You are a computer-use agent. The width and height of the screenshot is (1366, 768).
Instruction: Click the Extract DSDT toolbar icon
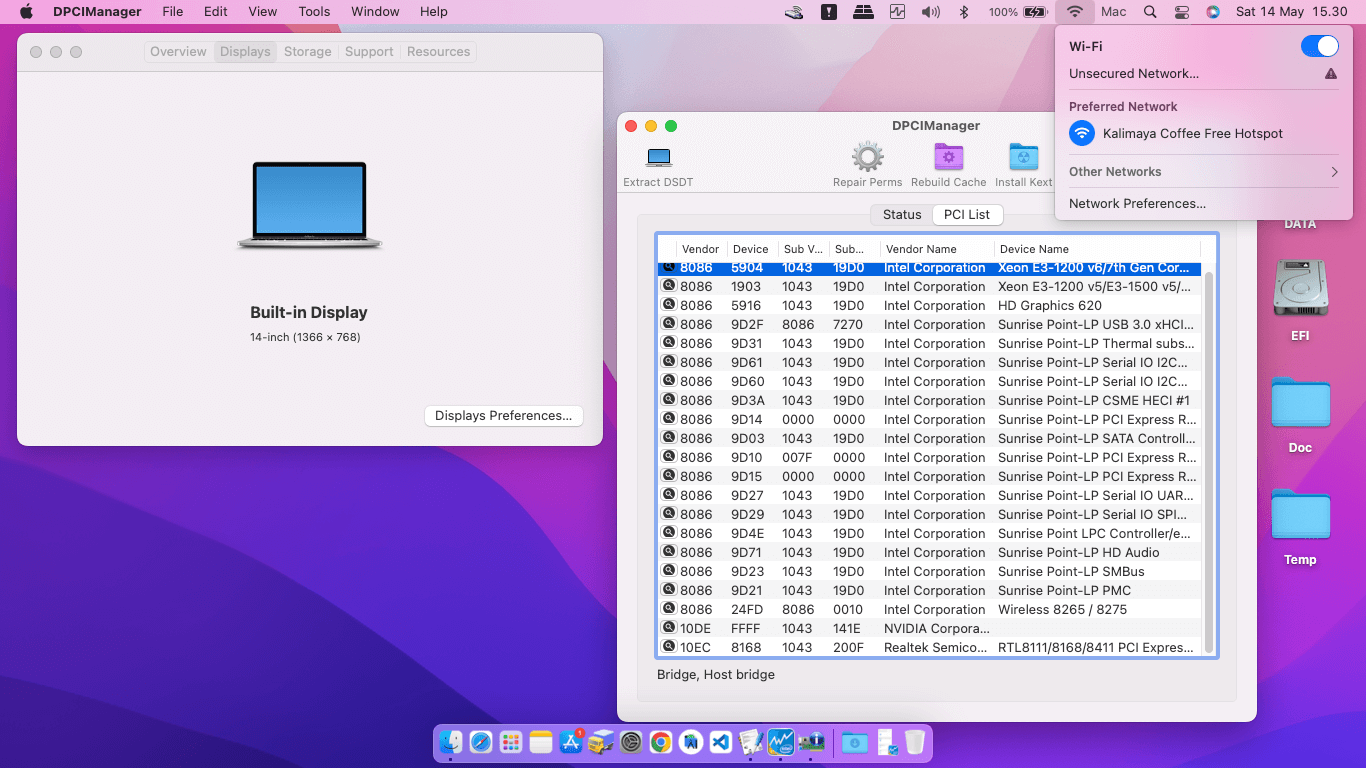pos(659,157)
